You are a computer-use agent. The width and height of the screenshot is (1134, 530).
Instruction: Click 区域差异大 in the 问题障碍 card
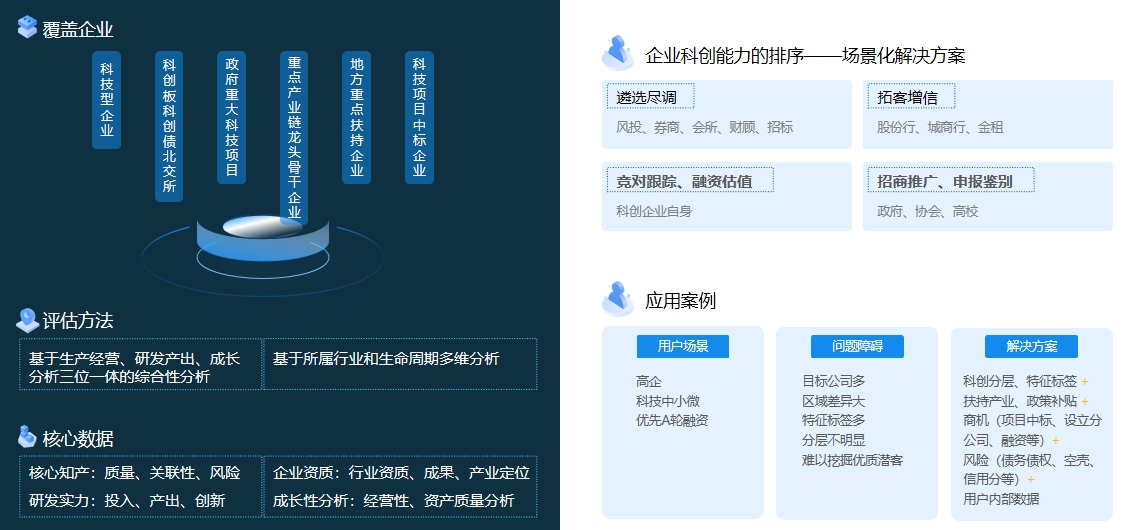coord(833,401)
